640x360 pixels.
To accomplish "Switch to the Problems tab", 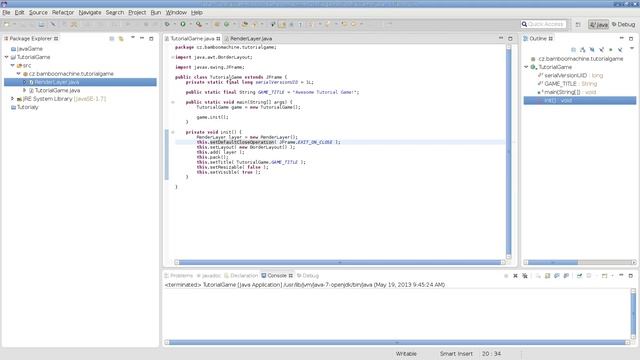I will point(178,276).
